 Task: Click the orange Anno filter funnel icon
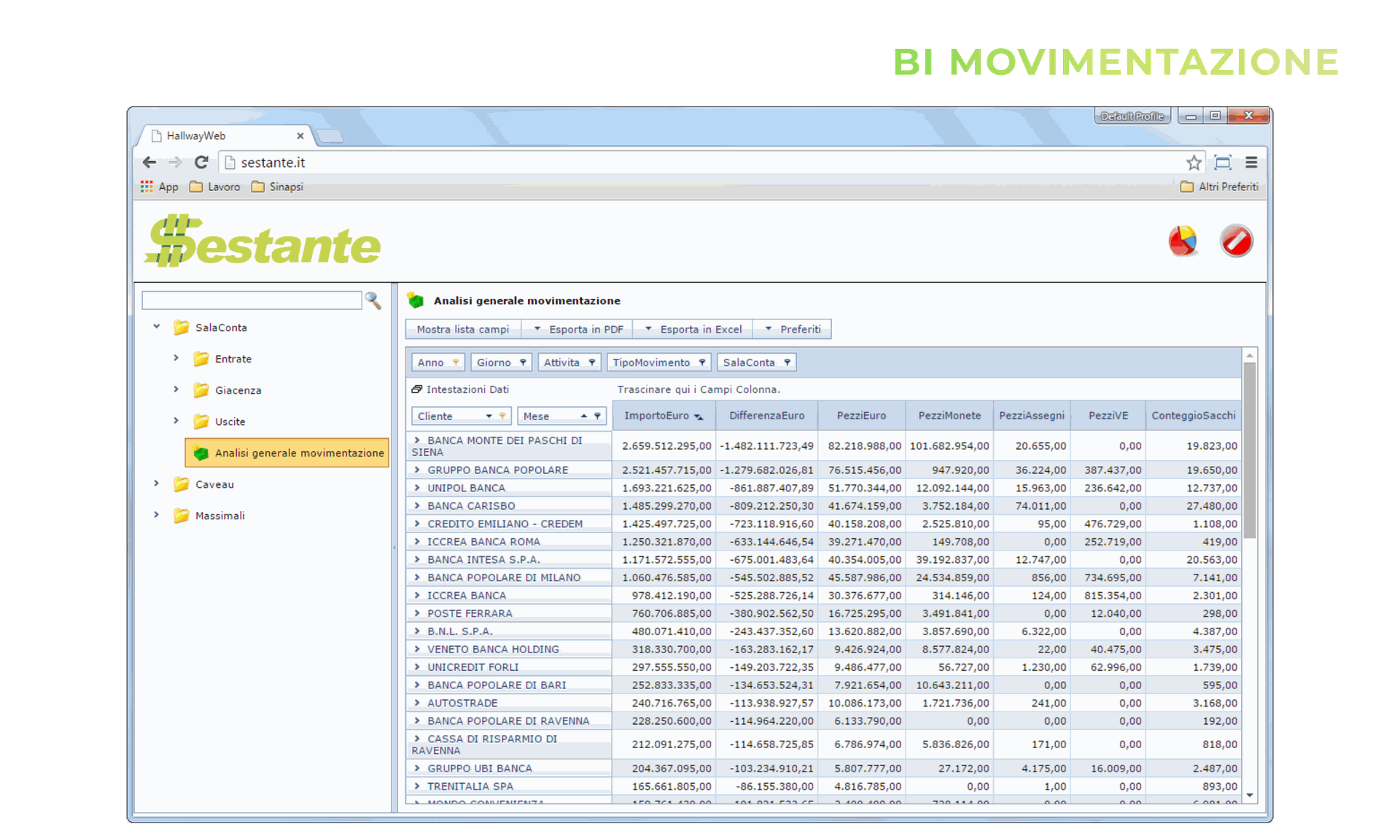tap(456, 362)
